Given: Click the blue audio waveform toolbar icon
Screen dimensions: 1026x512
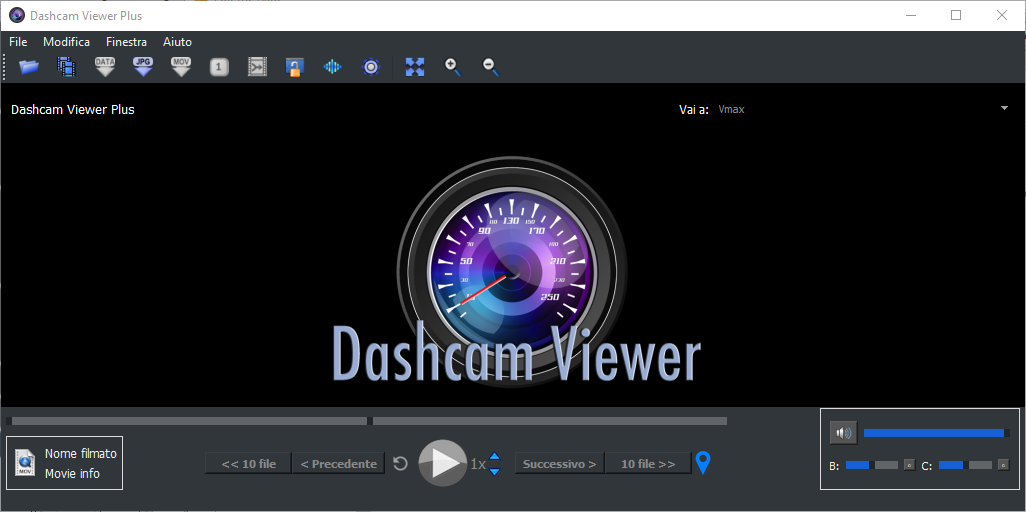Looking at the screenshot, I should click(333, 67).
